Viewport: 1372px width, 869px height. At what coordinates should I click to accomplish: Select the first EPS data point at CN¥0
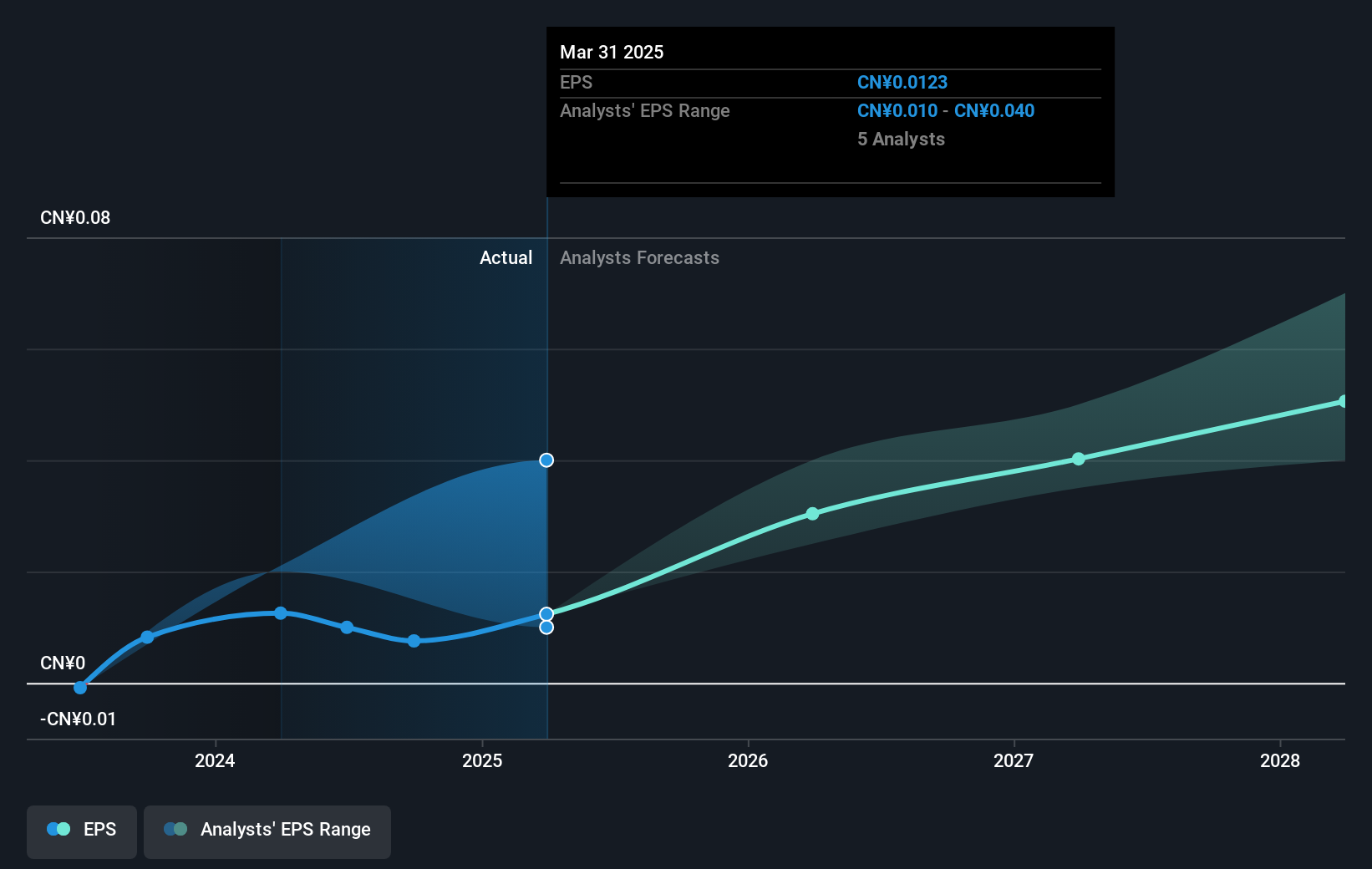80,688
